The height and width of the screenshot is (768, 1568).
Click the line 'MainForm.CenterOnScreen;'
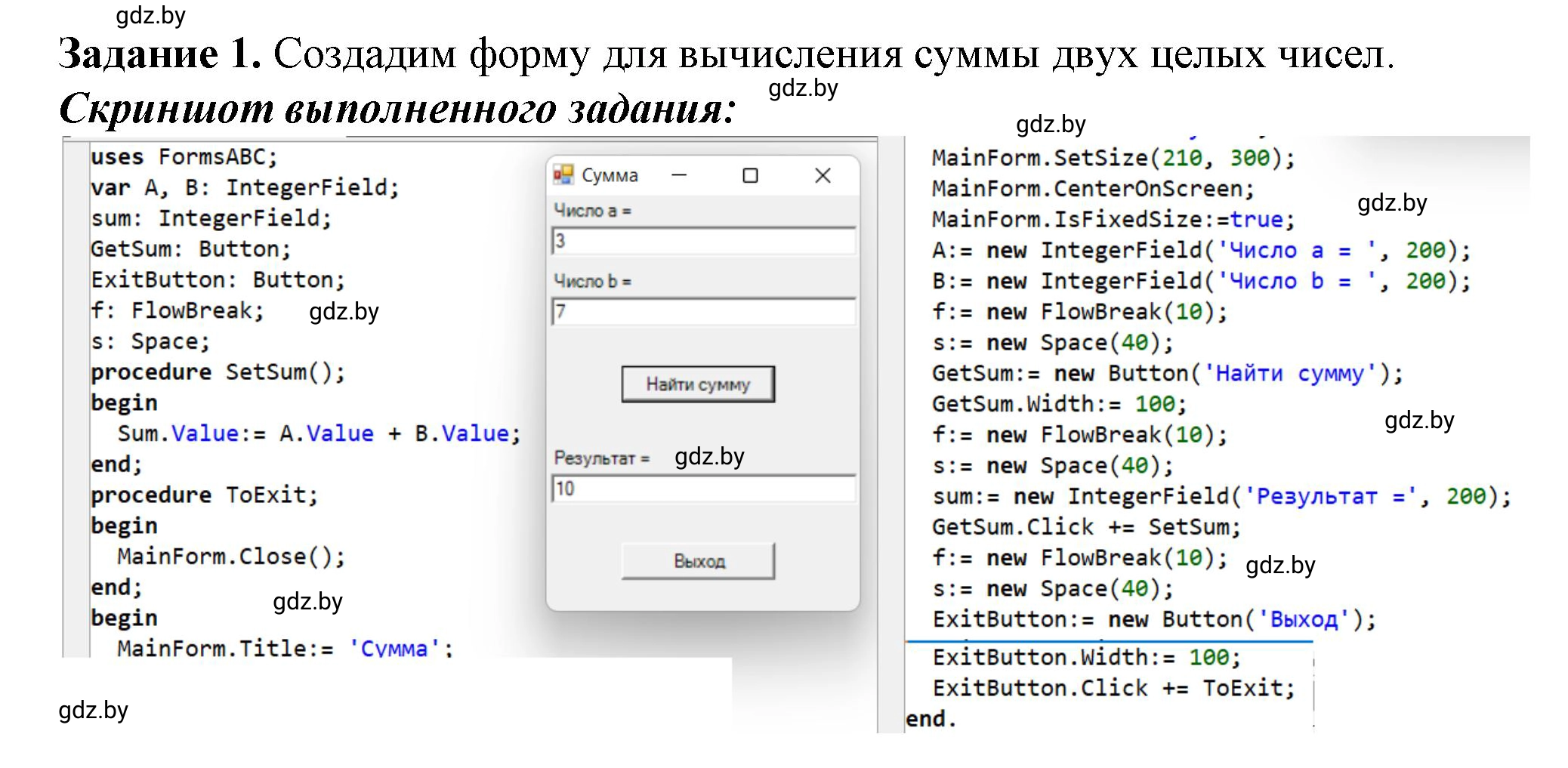pyautogui.click(x=1093, y=189)
